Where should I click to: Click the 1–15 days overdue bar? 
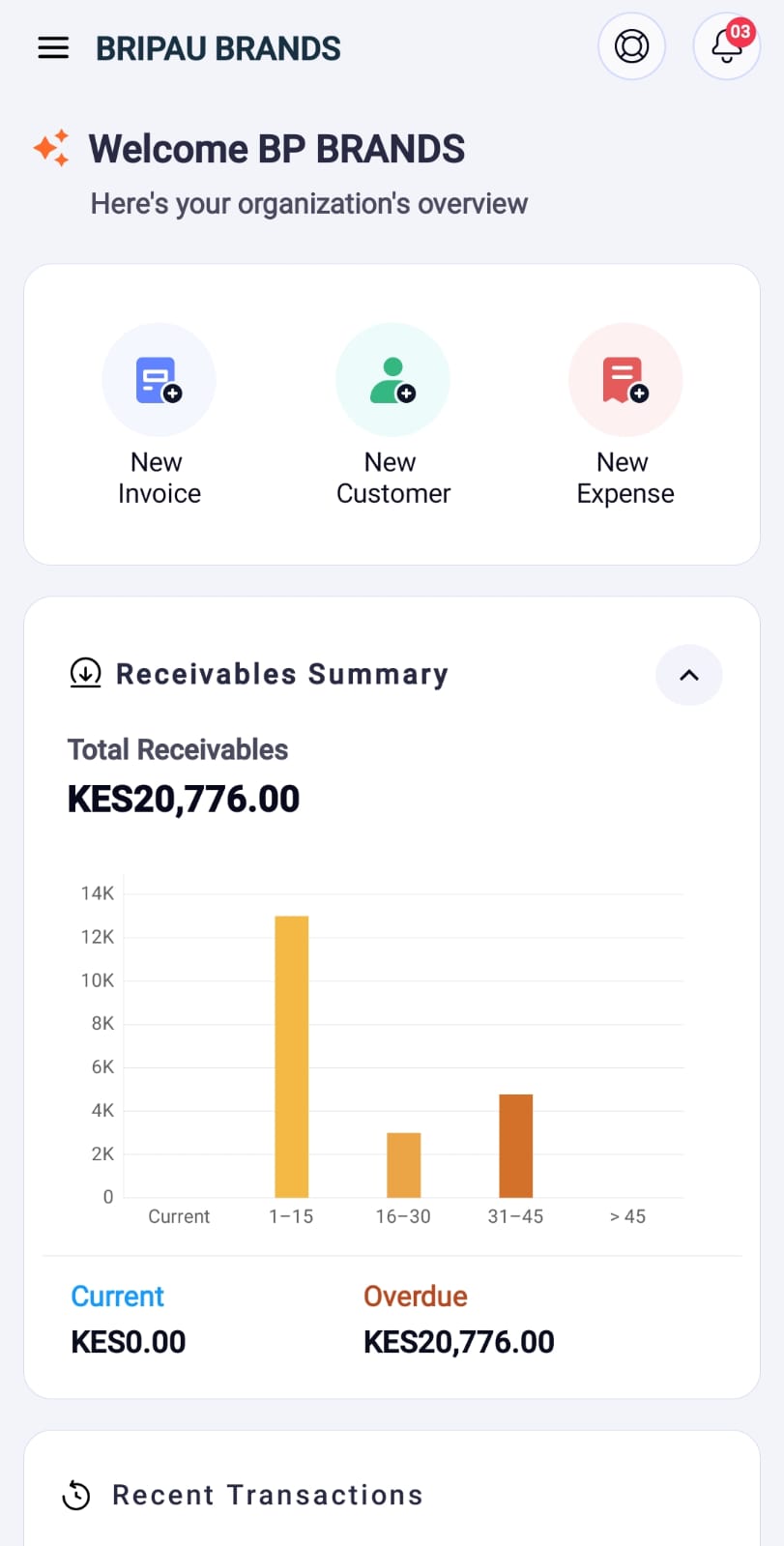(291, 1056)
